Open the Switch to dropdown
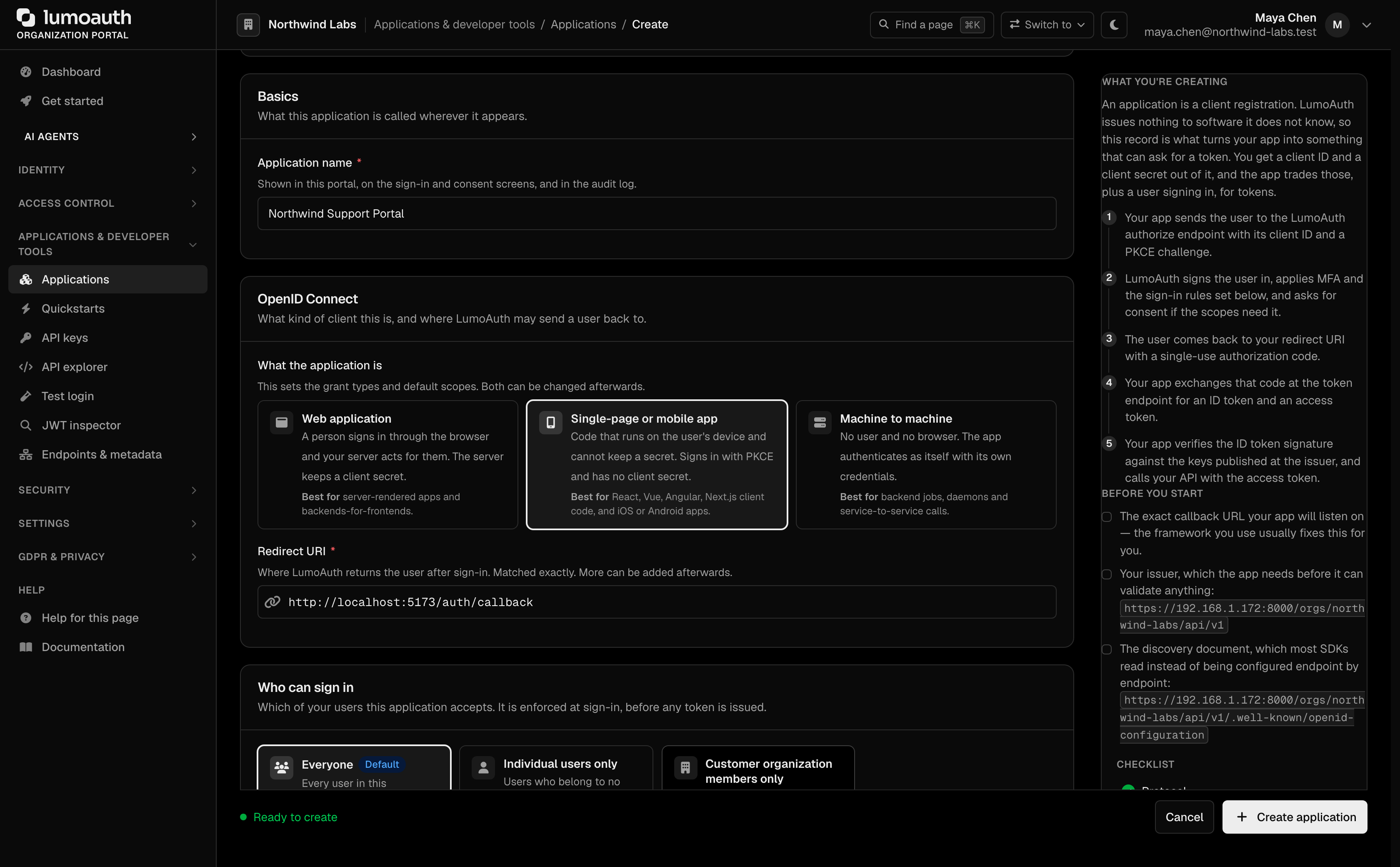Image resolution: width=1400 pixels, height=867 pixels. (x=1047, y=25)
